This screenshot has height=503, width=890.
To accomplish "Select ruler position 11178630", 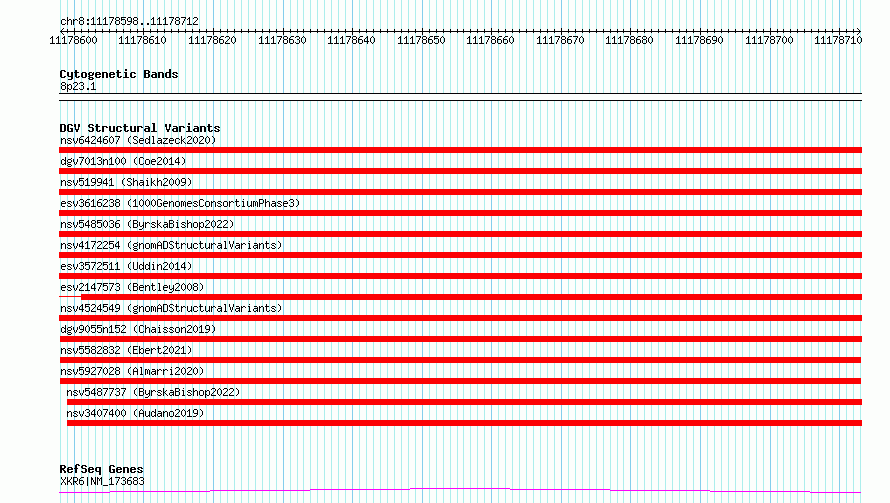I will pos(282,40).
